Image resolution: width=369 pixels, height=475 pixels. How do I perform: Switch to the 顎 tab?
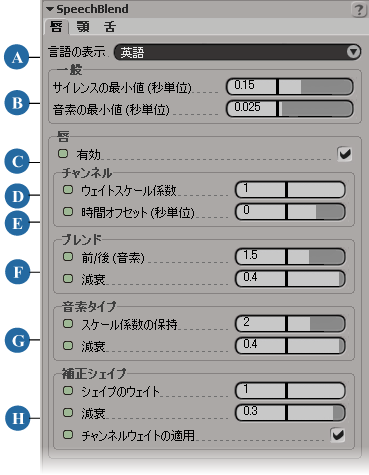click(x=83, y=27)
